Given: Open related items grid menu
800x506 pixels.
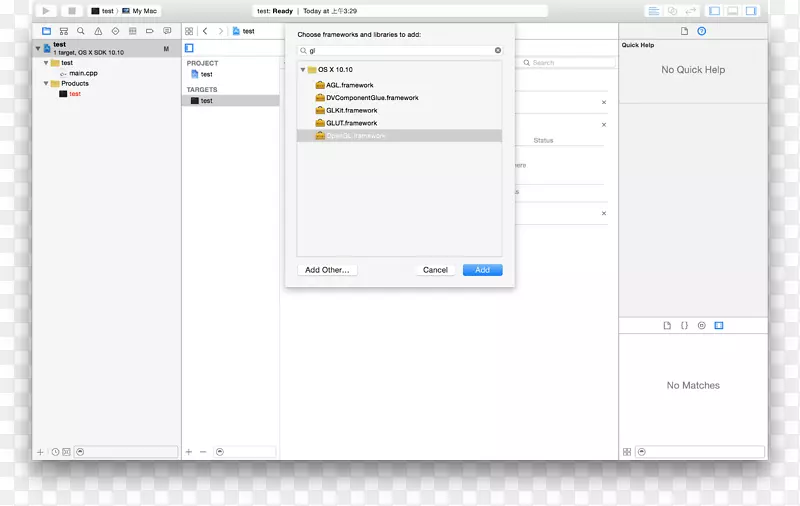Looking at the screenshot, I should pyautogui.click(x=189, y=31).
